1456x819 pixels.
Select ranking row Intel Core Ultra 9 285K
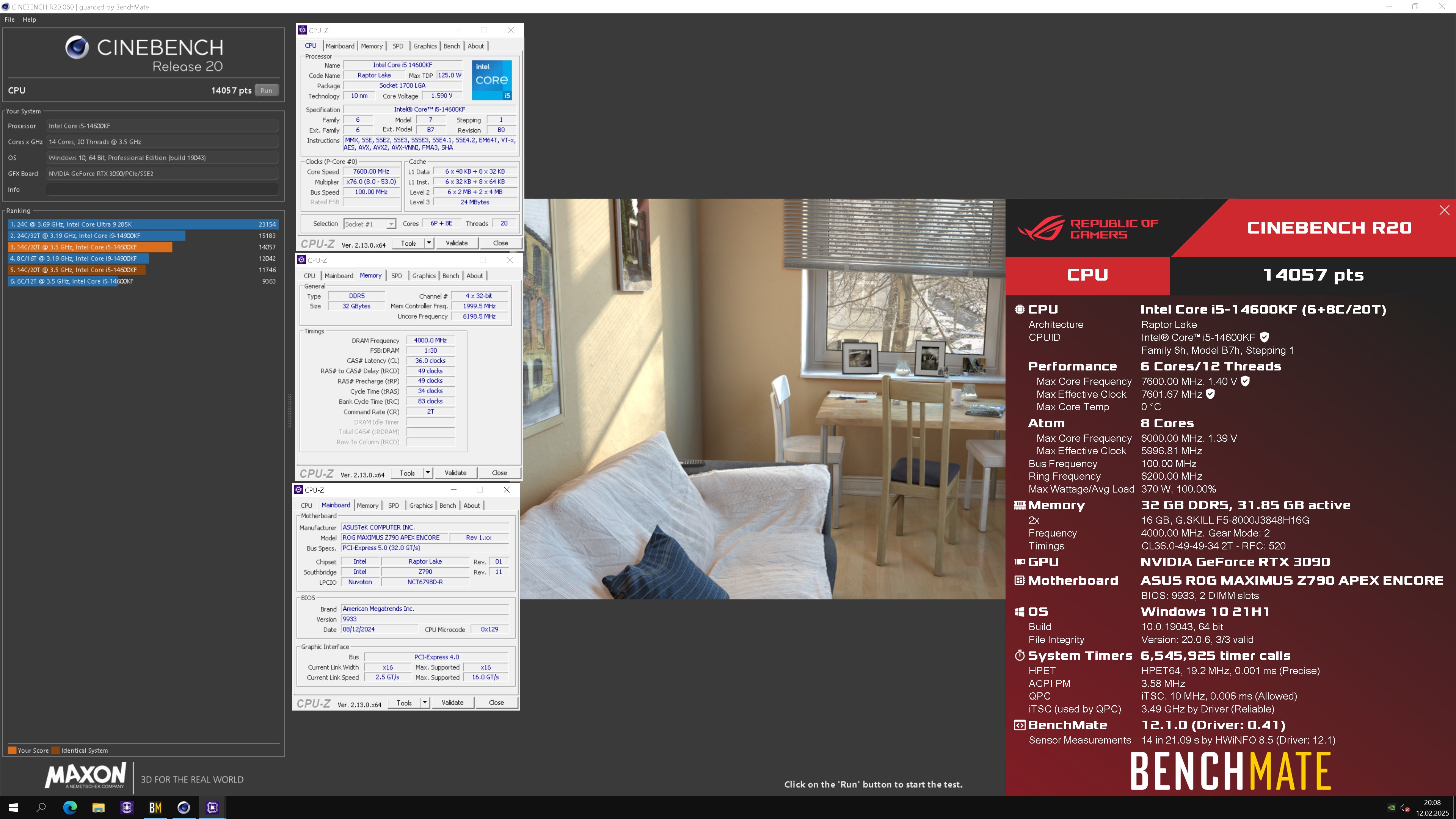143,224
